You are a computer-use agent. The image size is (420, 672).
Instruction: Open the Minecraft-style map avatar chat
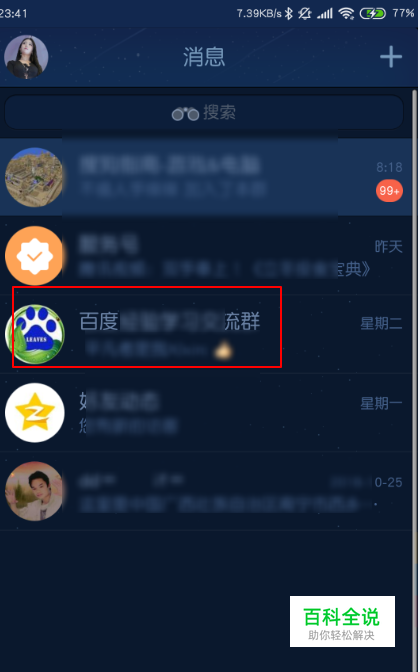tap(34, 177)
